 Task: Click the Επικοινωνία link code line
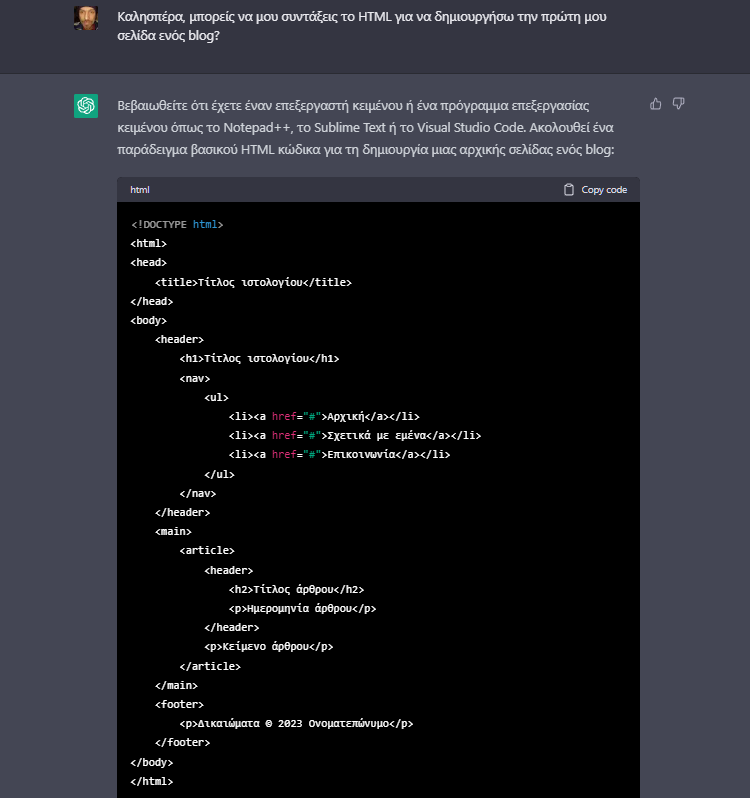(x=339, y=454)
